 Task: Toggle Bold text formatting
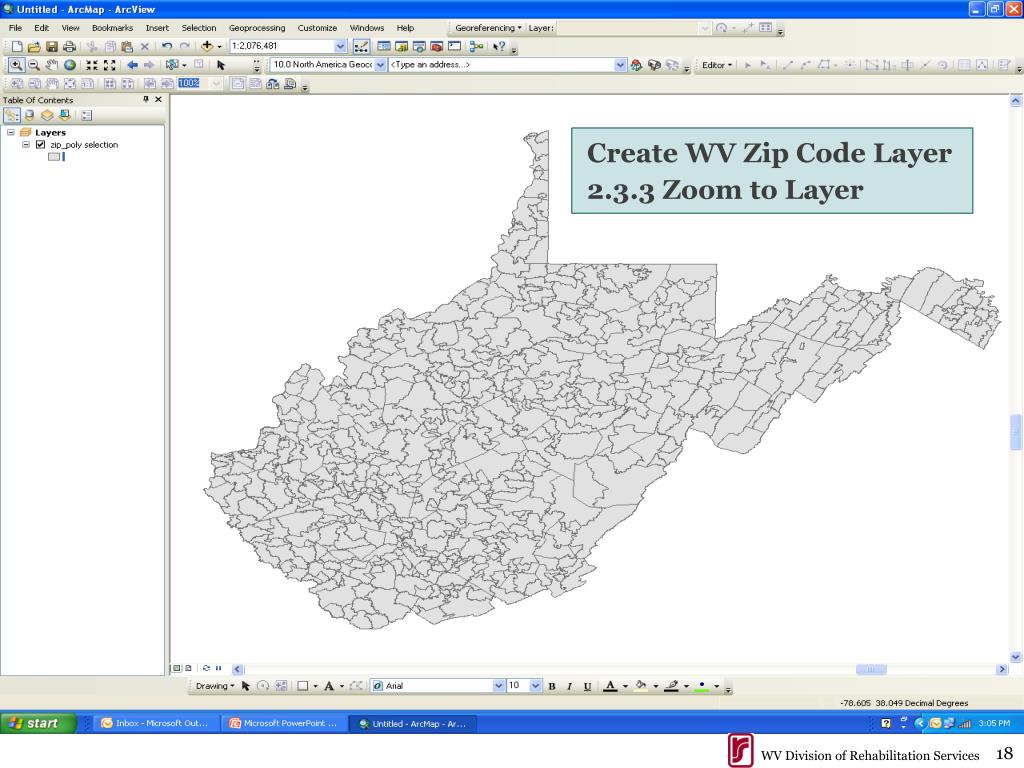[x=552, y=686]
